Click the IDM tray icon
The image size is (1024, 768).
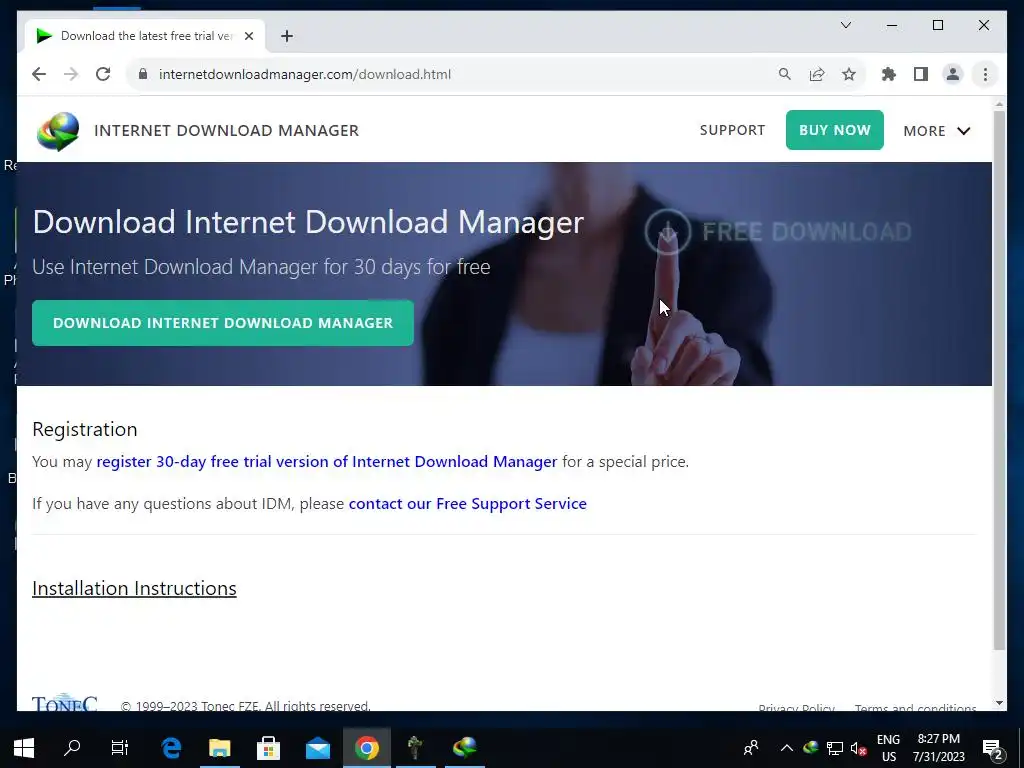point(810,747)
